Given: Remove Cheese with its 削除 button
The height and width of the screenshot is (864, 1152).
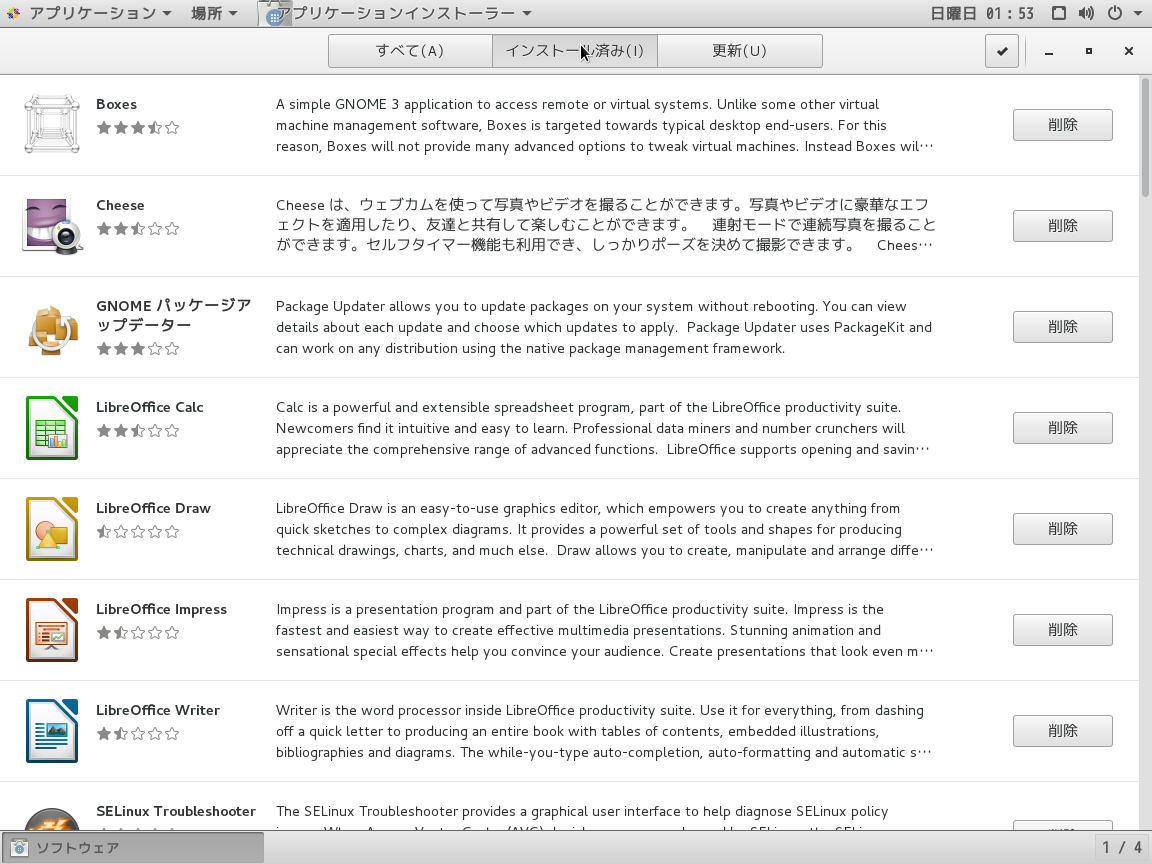Looking at the screenshot, I should pyautogui.click(x=1062, y=226).
